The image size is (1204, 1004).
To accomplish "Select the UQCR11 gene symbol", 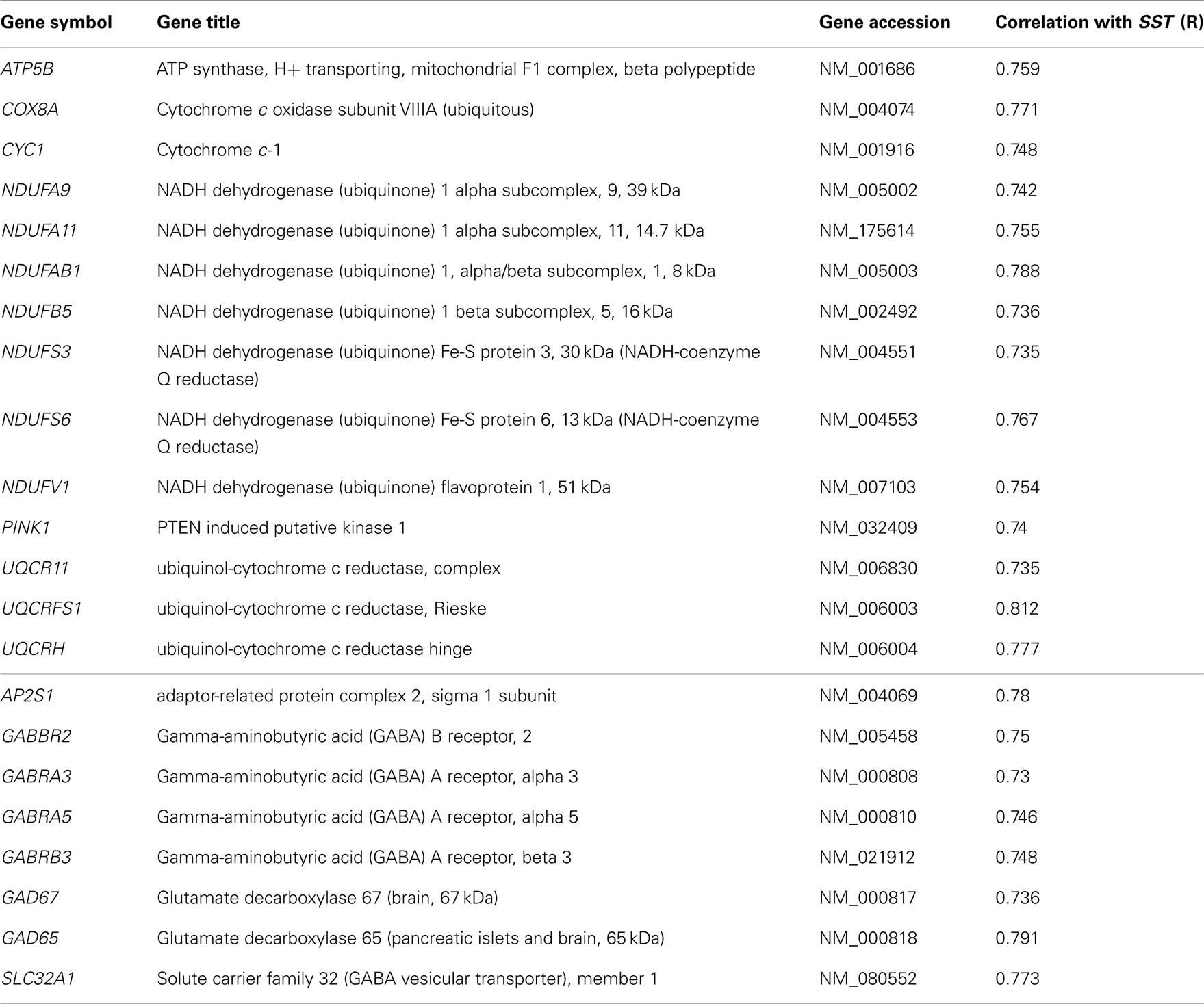I will point(35,568).
